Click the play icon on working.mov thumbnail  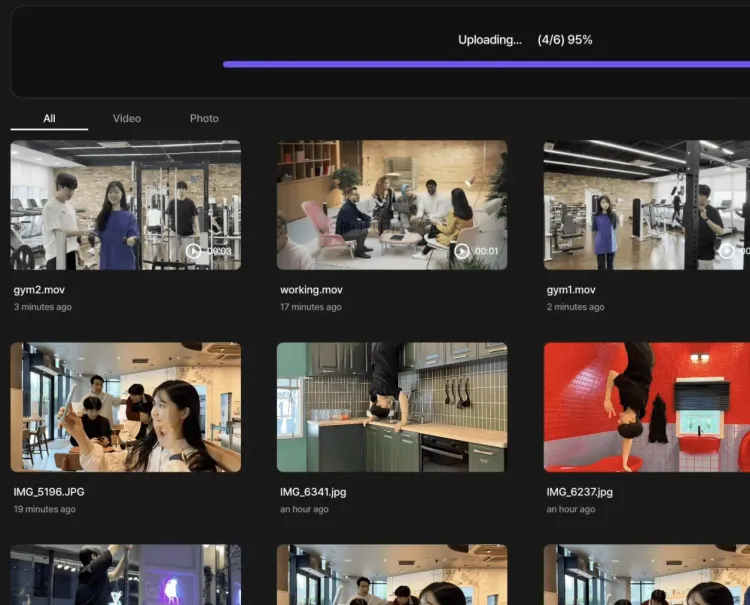pos(461,251)
